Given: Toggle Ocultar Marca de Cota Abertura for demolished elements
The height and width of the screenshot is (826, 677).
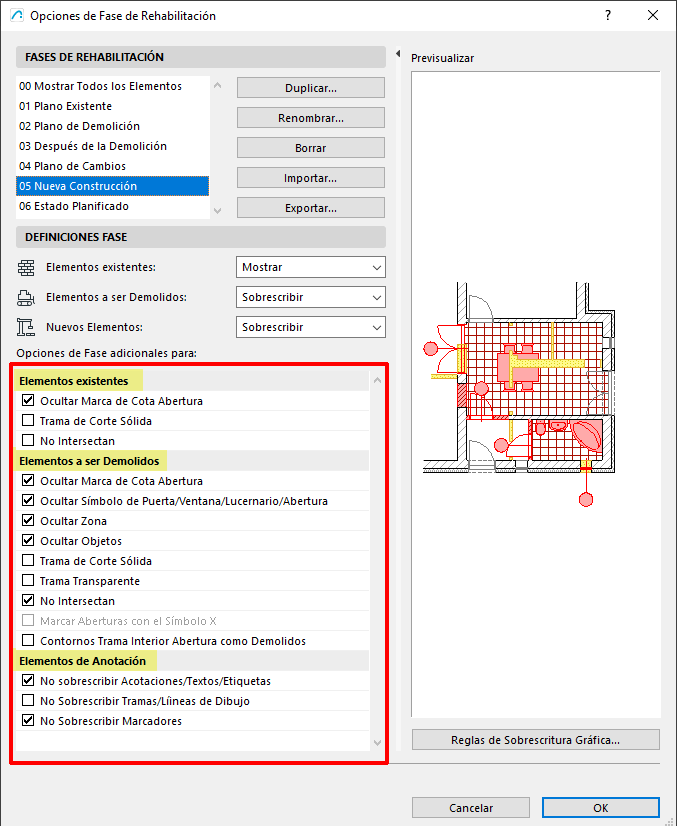Looking at the screenshot, I should click(28, 480).
